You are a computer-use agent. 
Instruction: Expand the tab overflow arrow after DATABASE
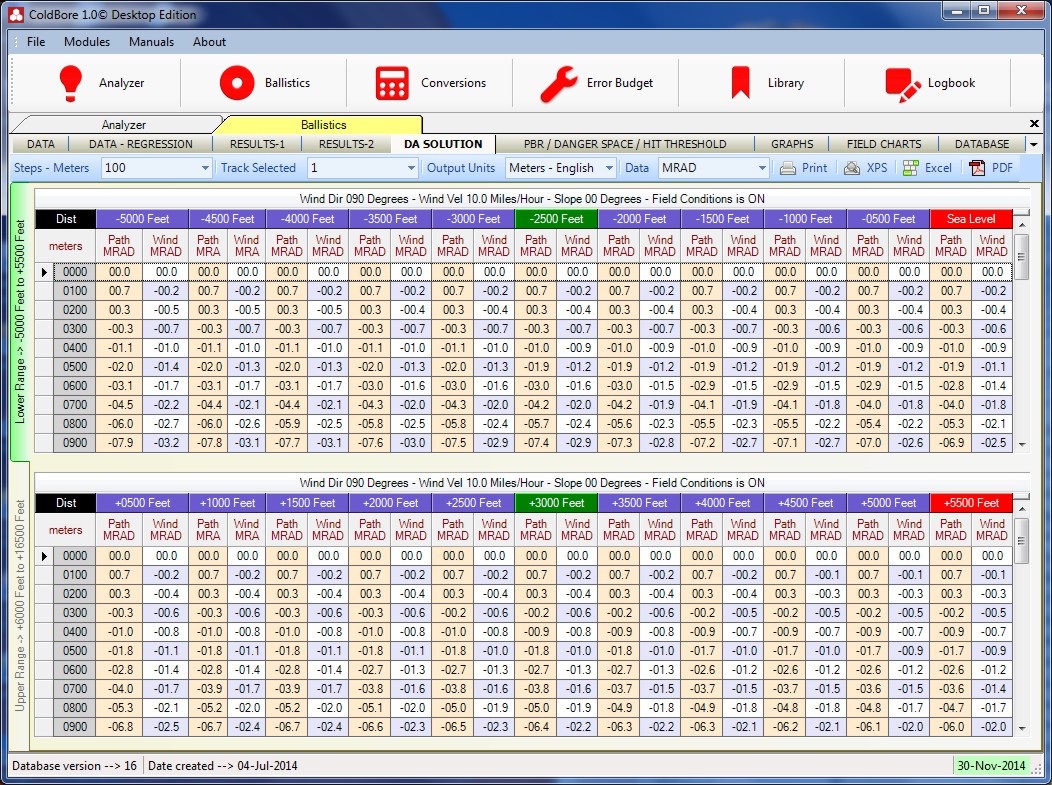click(1034, 144)
